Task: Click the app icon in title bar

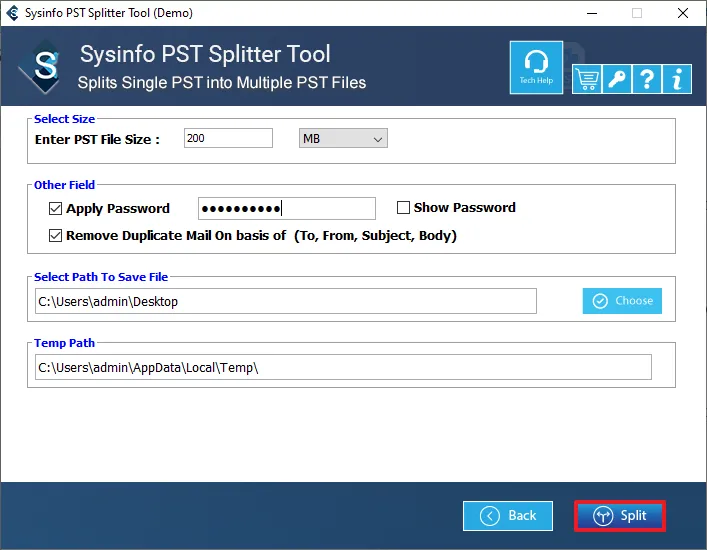Action: (12, 13)
